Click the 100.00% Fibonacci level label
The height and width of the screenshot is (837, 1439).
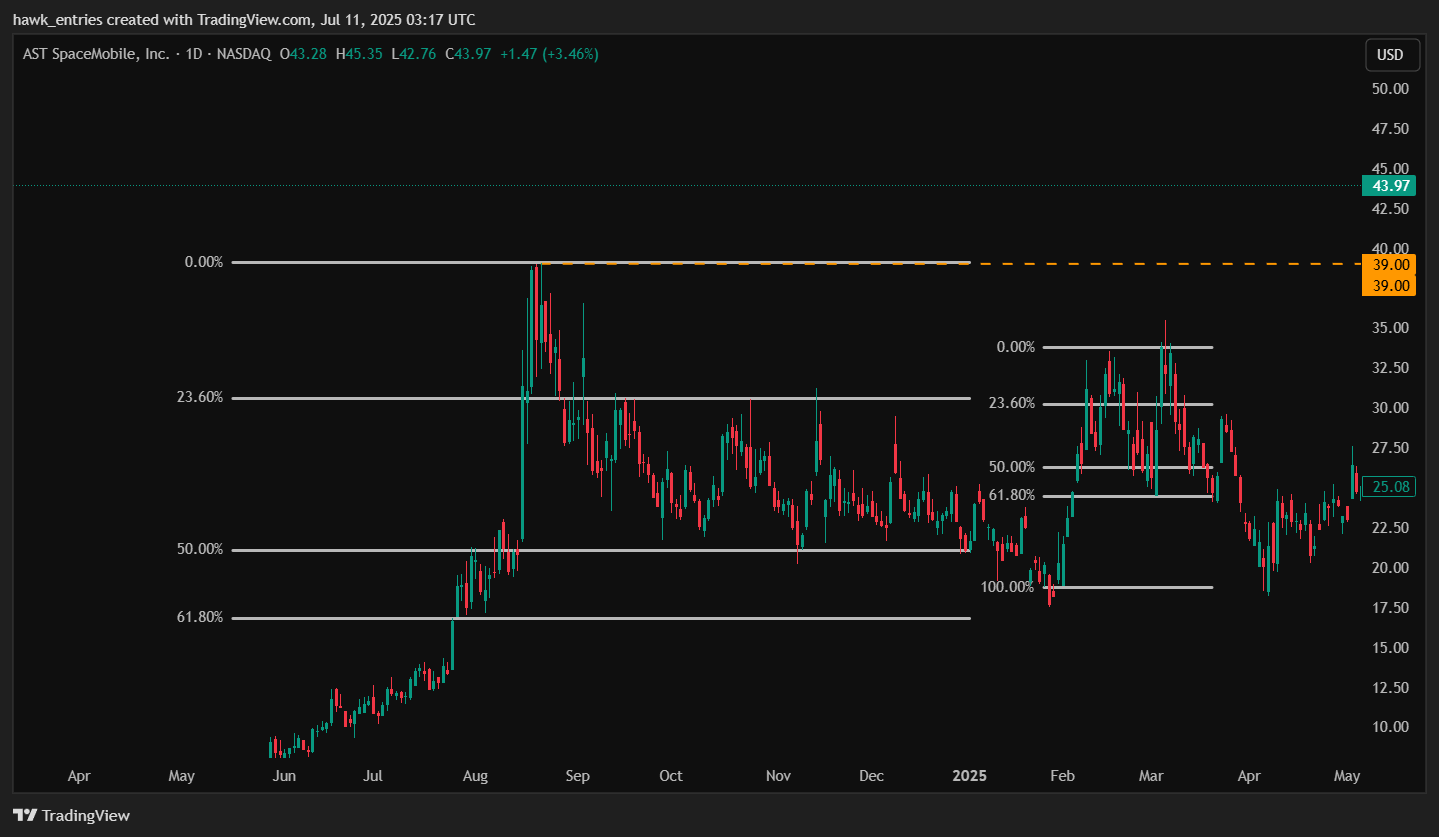[1008, 587]
